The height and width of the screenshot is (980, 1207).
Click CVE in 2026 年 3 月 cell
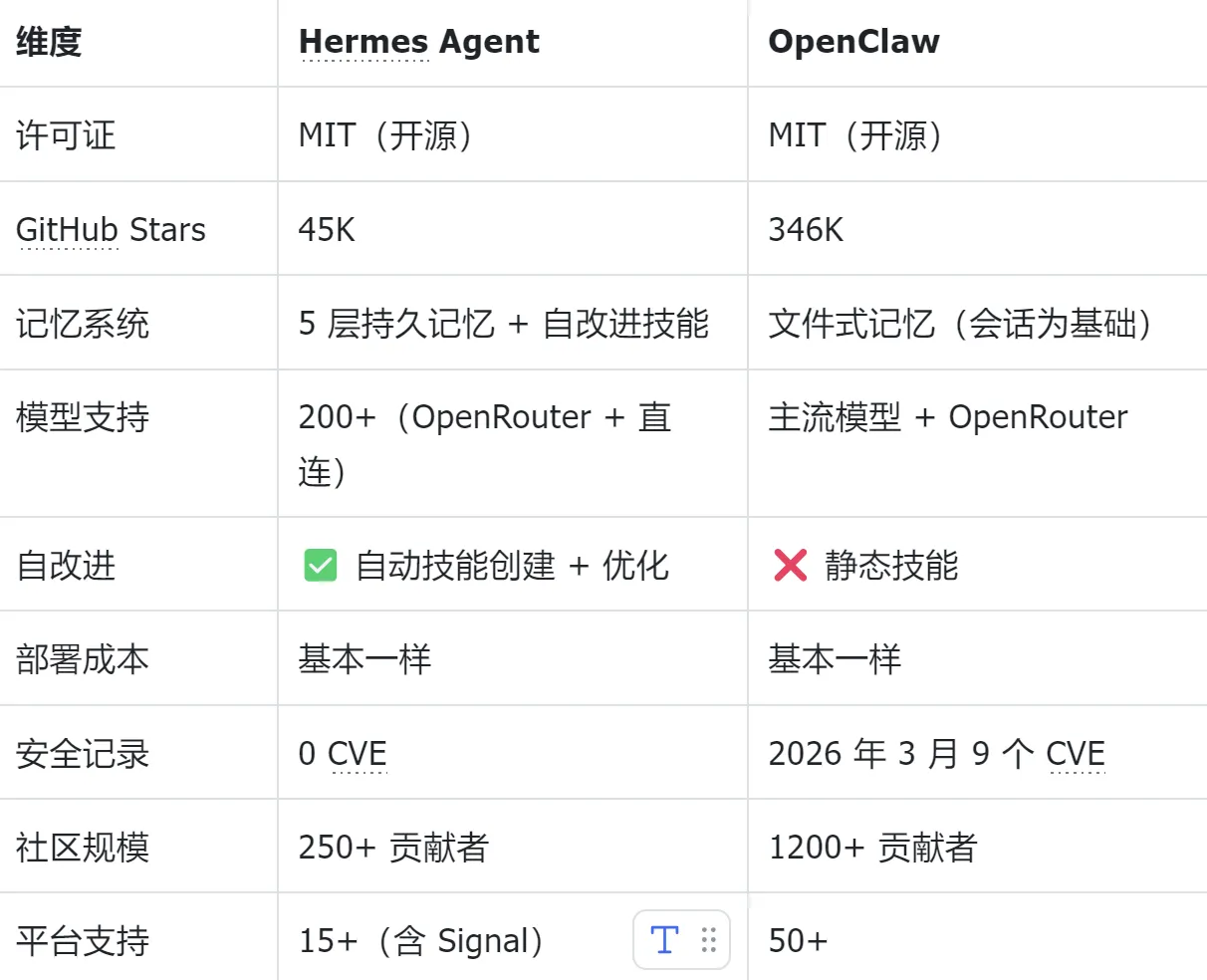click(1076, 754)
